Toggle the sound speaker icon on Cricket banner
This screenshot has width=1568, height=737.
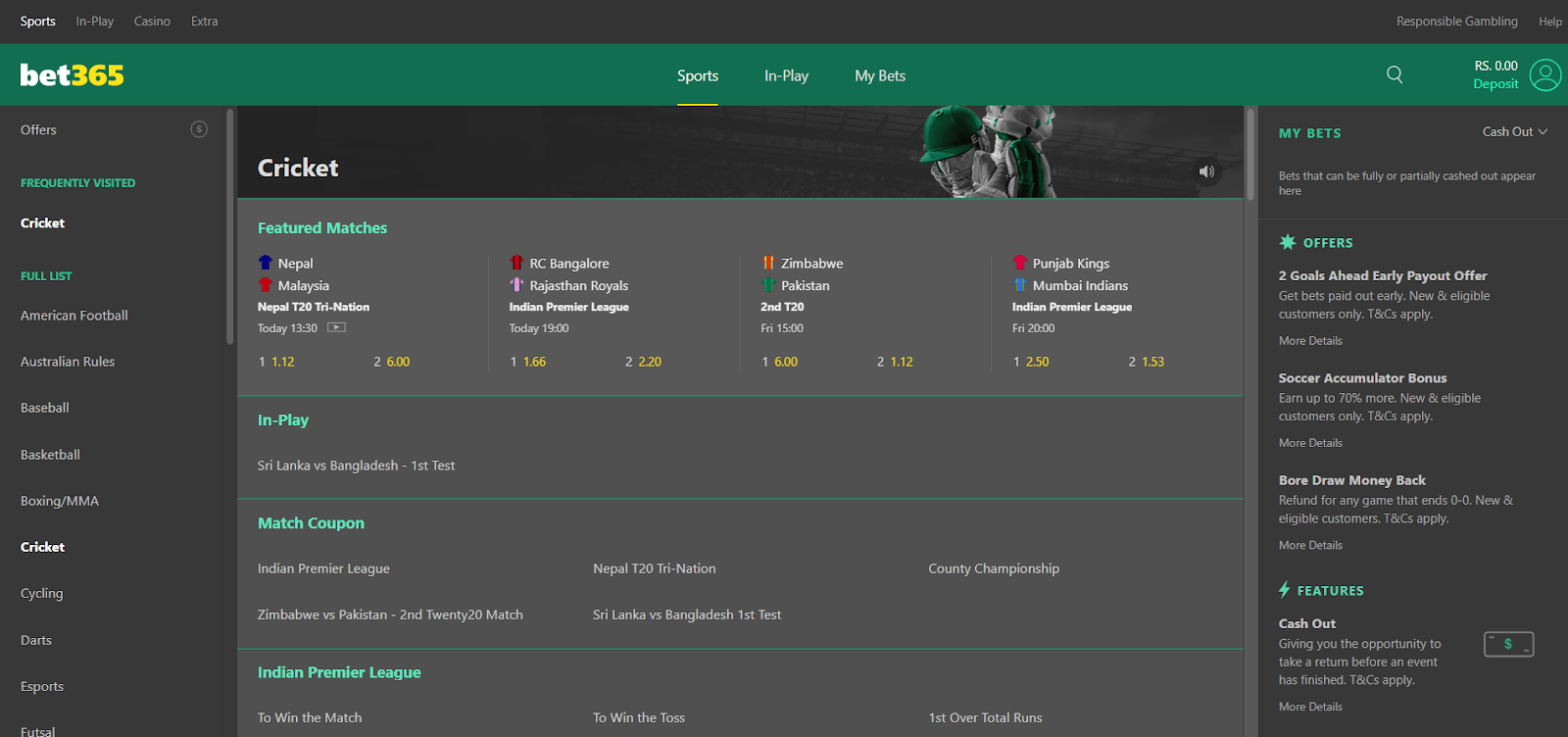tap(1206, 172)
